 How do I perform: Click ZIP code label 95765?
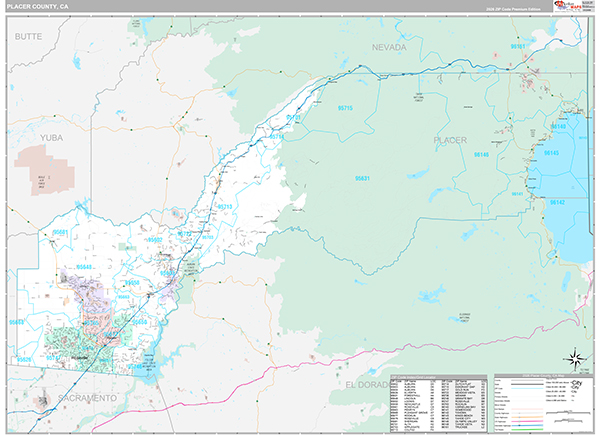(x=91, y=323)
